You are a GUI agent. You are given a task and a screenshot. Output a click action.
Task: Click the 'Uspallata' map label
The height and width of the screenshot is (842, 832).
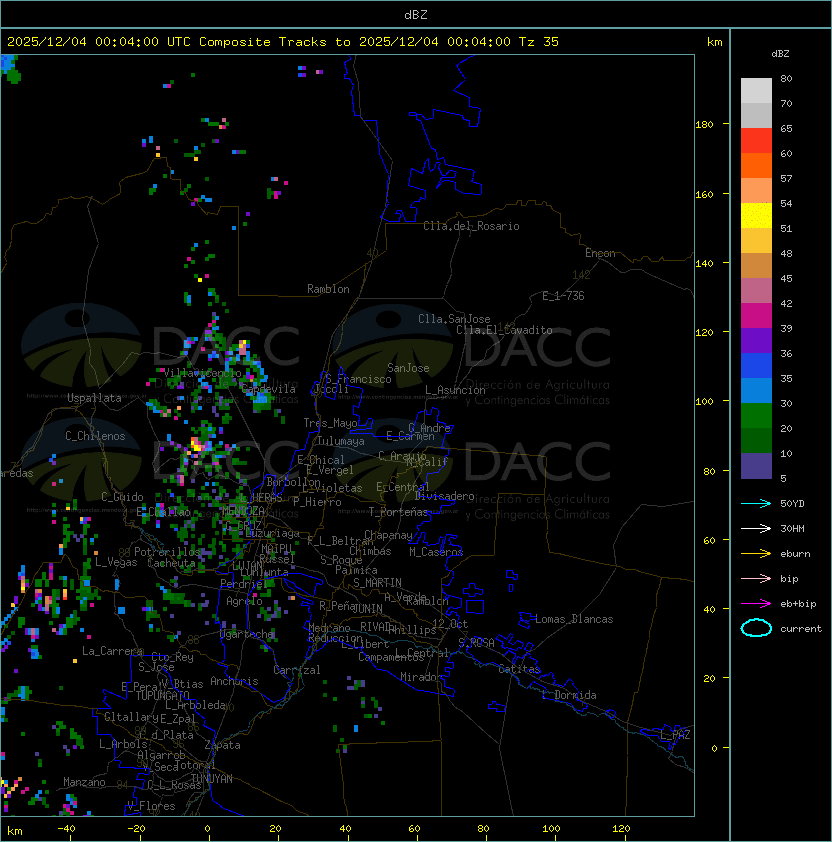pos(94,398)
